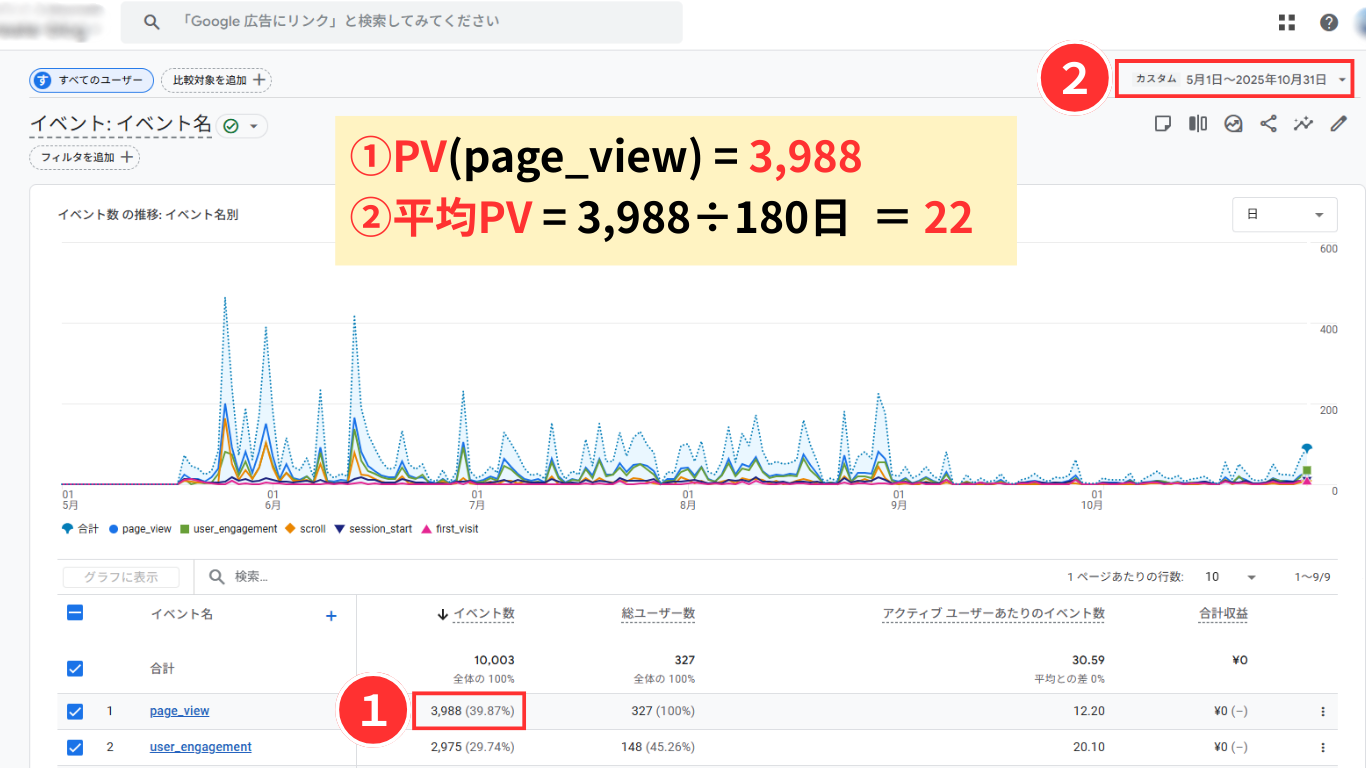The width and height of the screenshot is (1366, 768).
Task: Open the Google apps grid icon
Action: tap(1287, 23)
